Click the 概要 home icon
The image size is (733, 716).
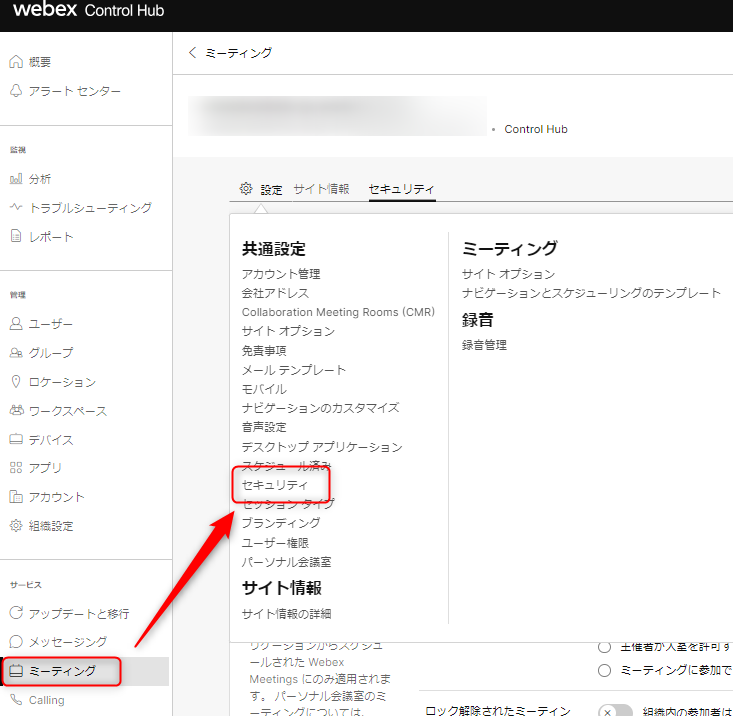16,61
